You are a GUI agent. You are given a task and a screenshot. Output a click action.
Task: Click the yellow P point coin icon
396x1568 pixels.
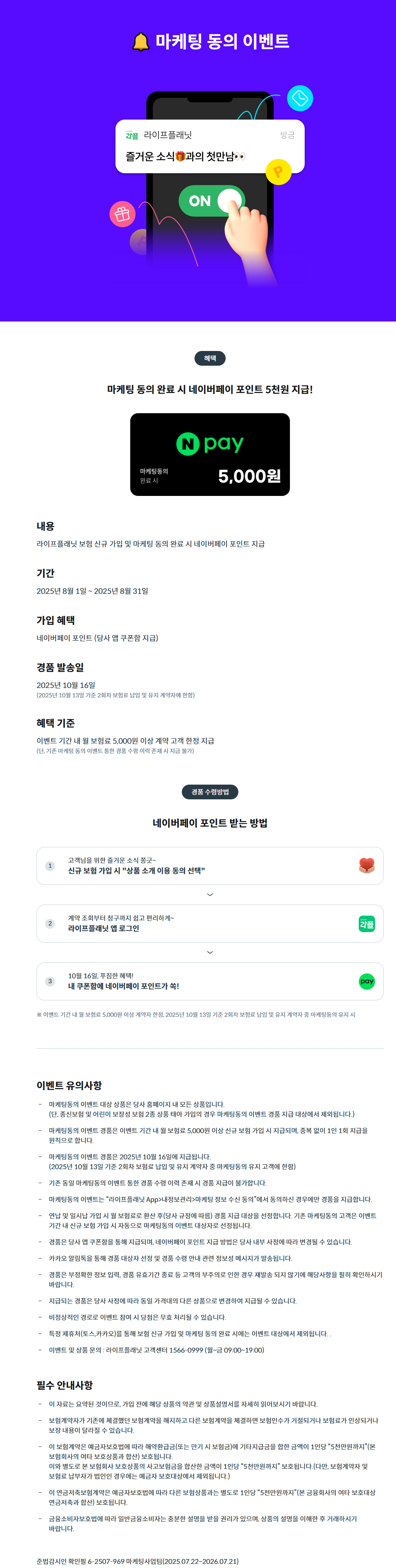tap(278, 172)
